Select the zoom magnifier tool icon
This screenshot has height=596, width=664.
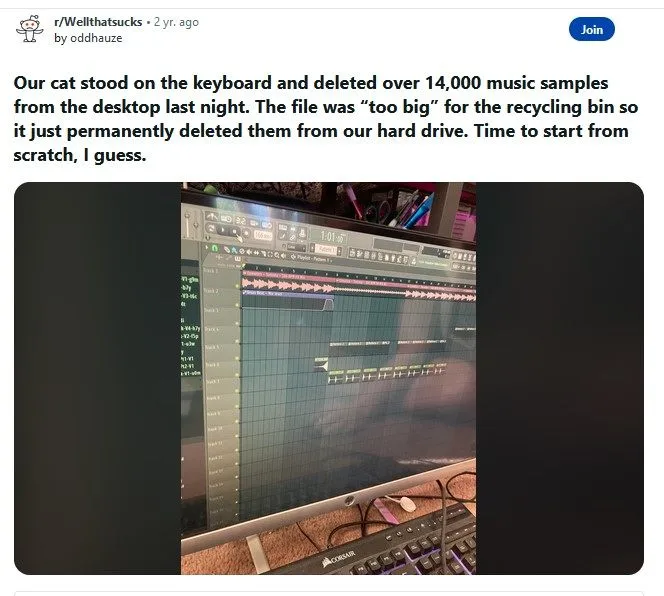coord(277,255)
